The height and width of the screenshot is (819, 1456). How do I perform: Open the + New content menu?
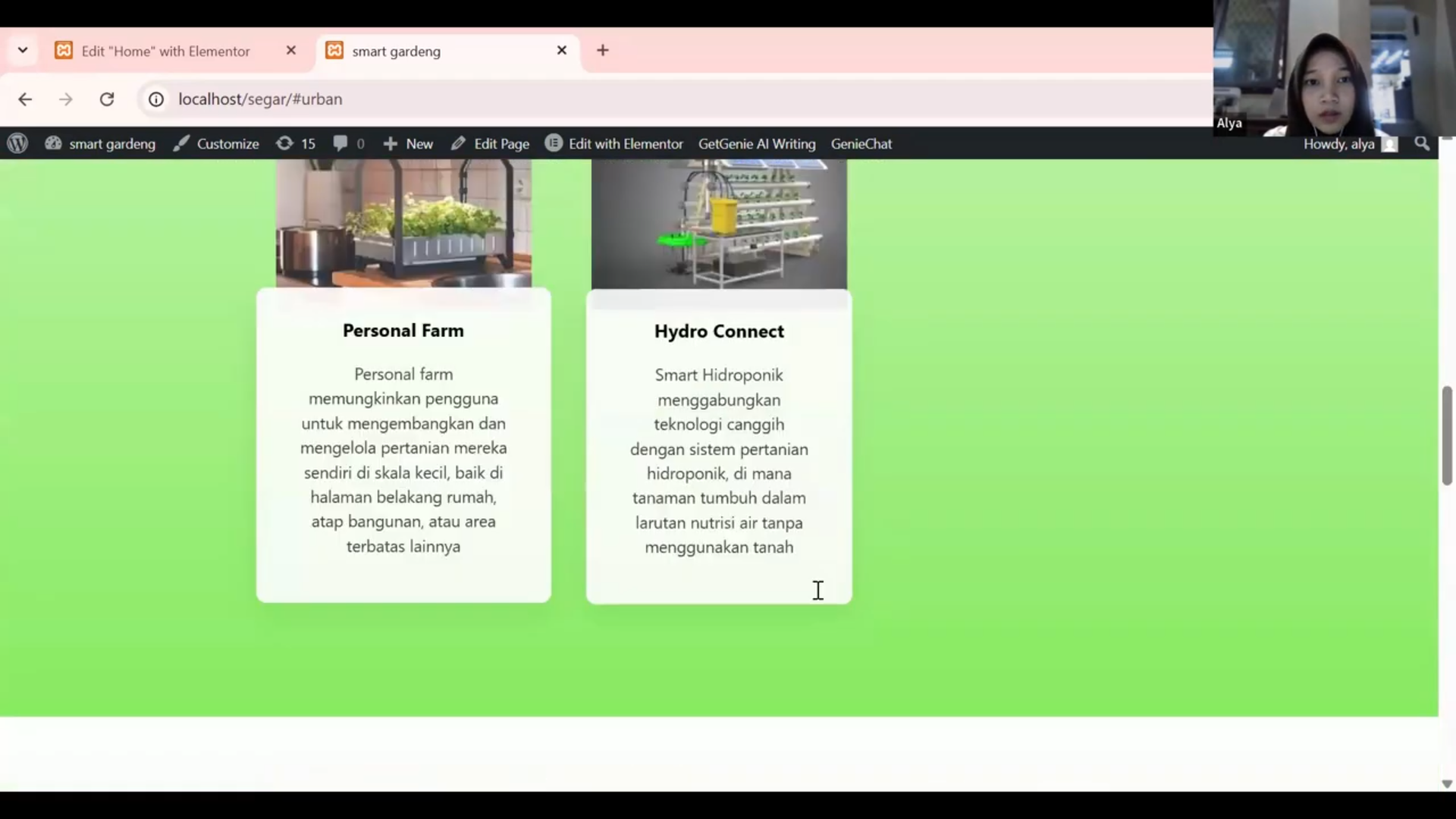(408, 143)
